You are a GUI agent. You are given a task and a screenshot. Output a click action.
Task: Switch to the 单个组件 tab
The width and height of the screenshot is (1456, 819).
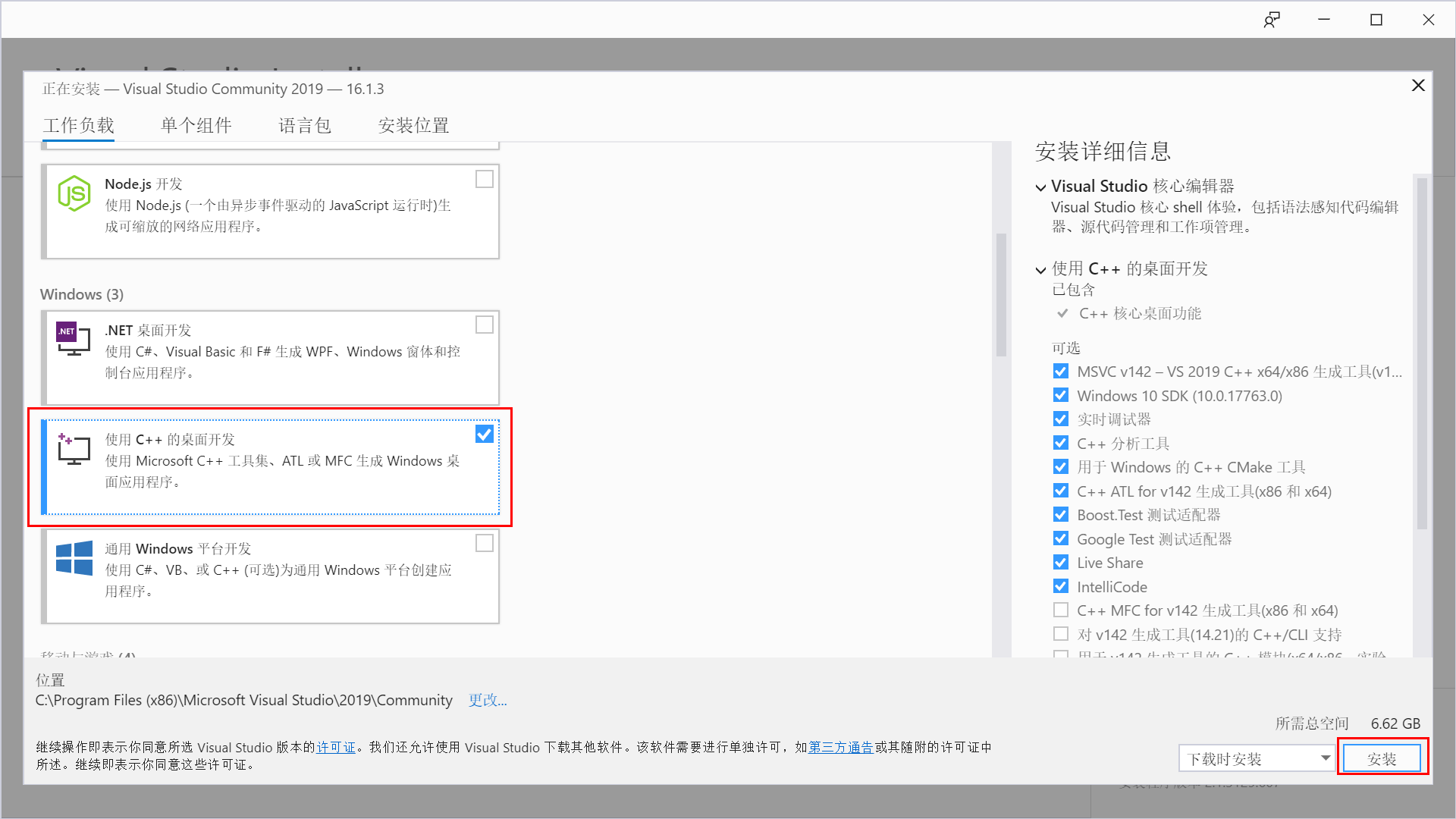point(196,125)
